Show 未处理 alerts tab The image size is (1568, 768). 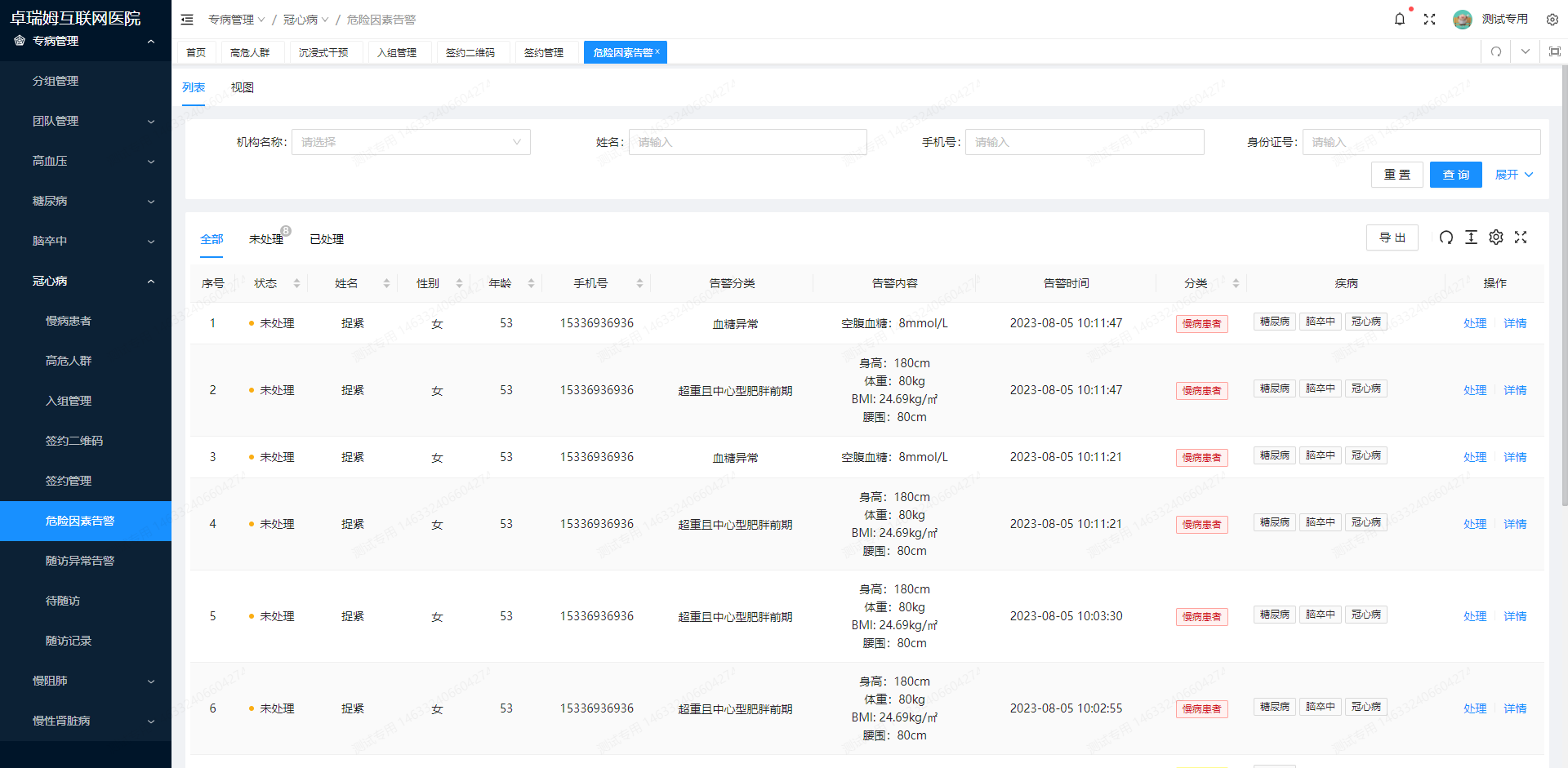266,239
